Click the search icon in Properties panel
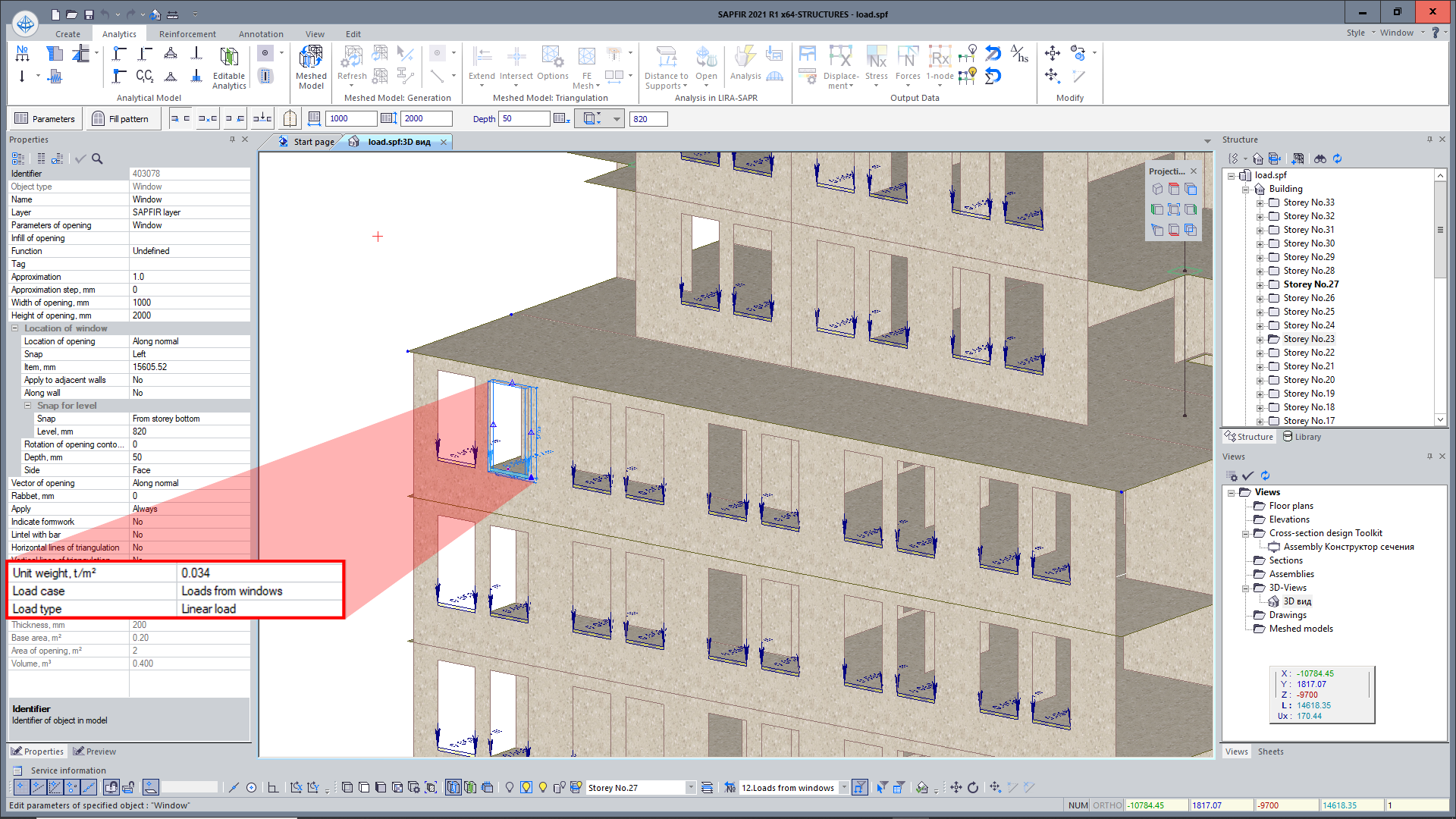 [x=97, y=158]
